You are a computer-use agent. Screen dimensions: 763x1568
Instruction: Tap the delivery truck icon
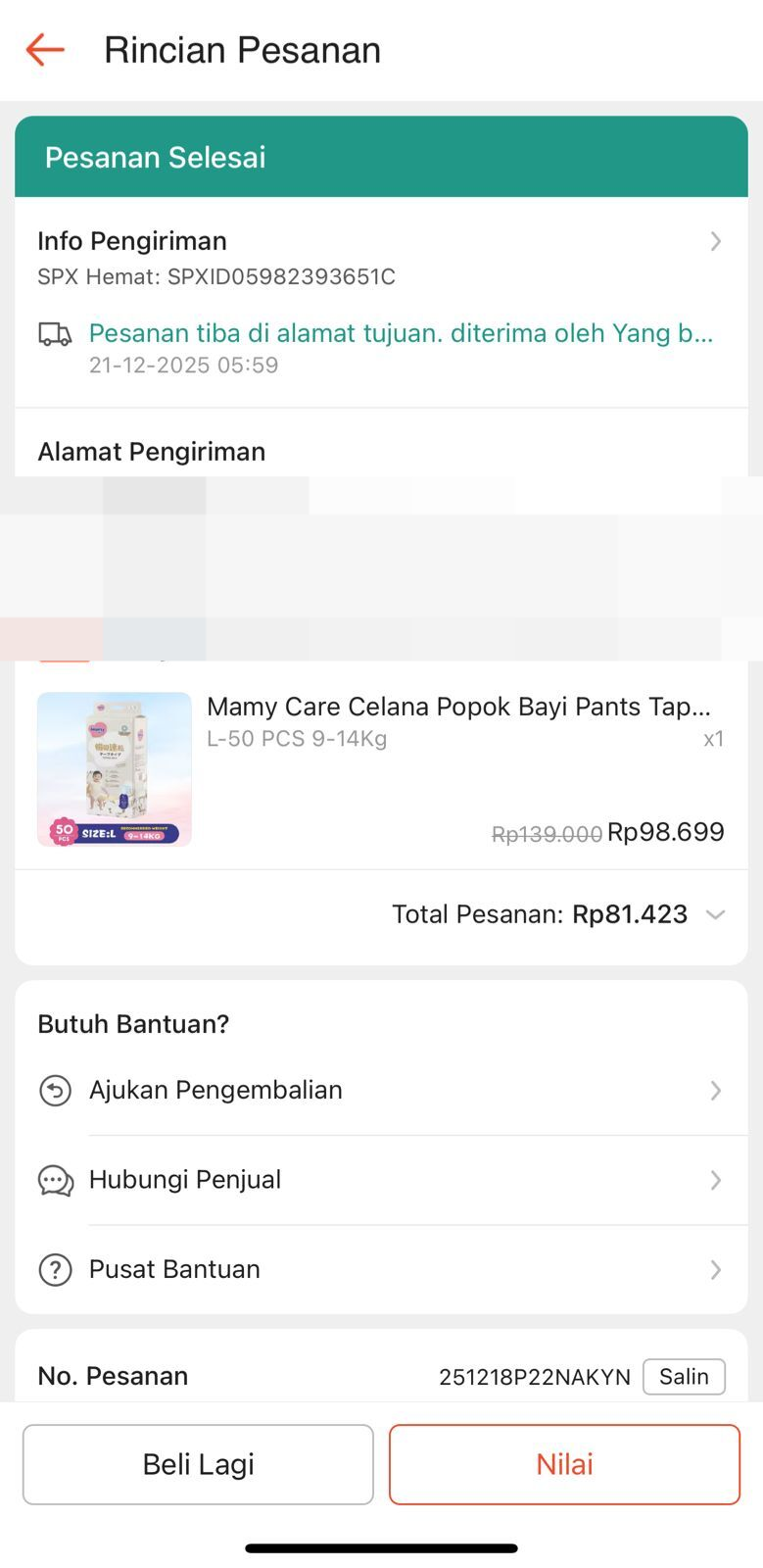click(x=55, y=335)
